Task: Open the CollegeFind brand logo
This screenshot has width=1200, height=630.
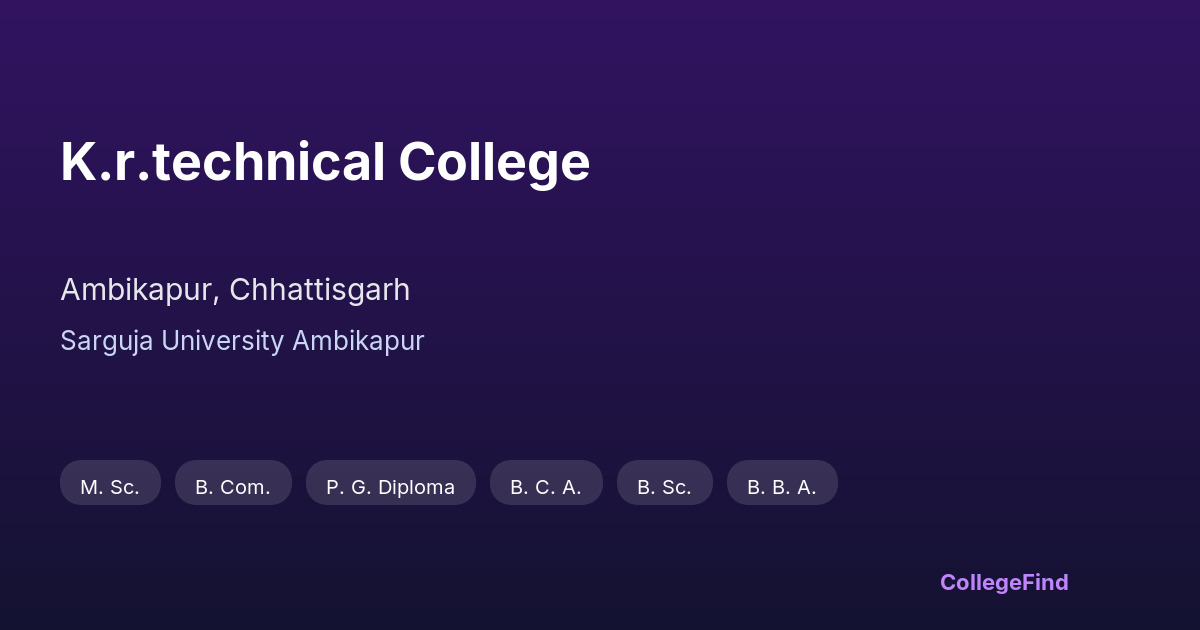Action: [x=1004, y=582]
